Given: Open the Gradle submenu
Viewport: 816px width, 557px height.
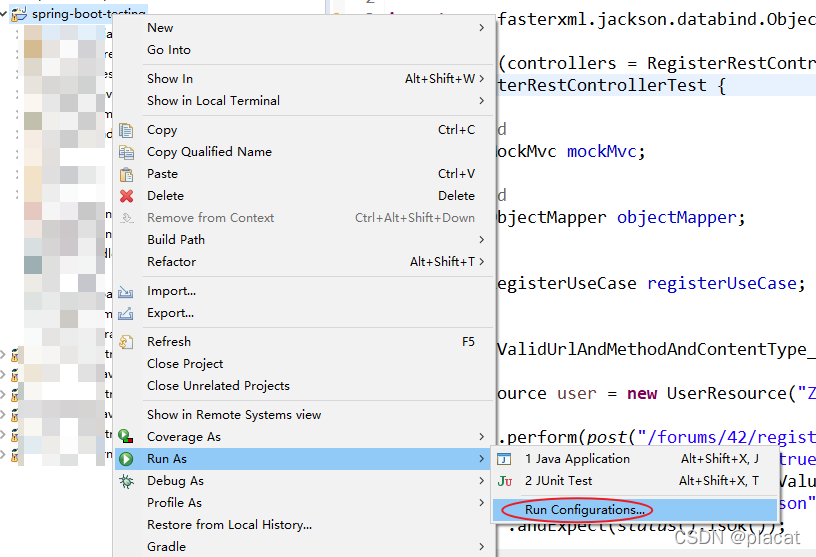Looking at the screenshot, I should pyautogui.click(x=304, y=547).
